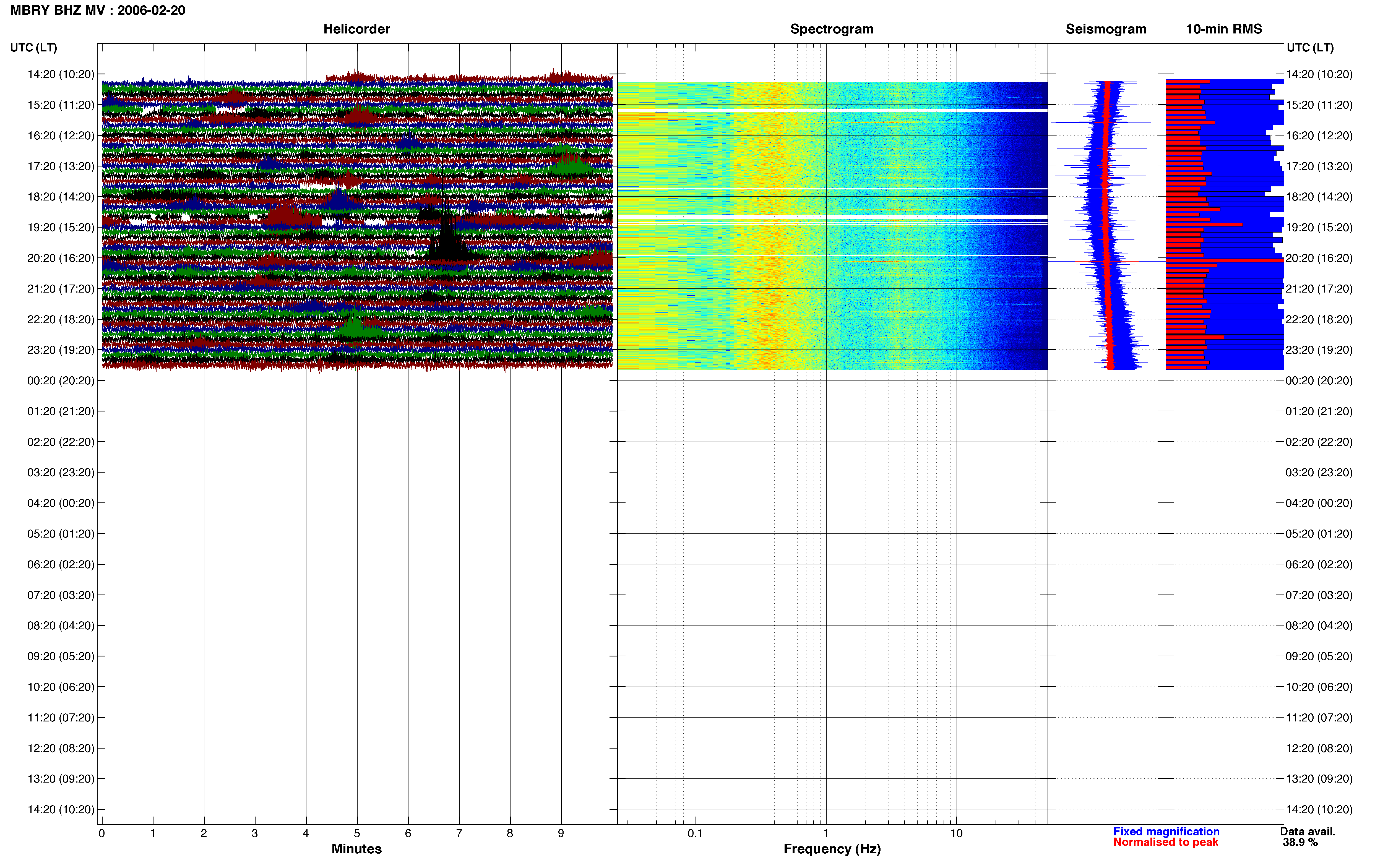The height and width of the screenshot is (868, 1388).
Task: Select the 5 tick on the Minutes axis
Action: 357,833
